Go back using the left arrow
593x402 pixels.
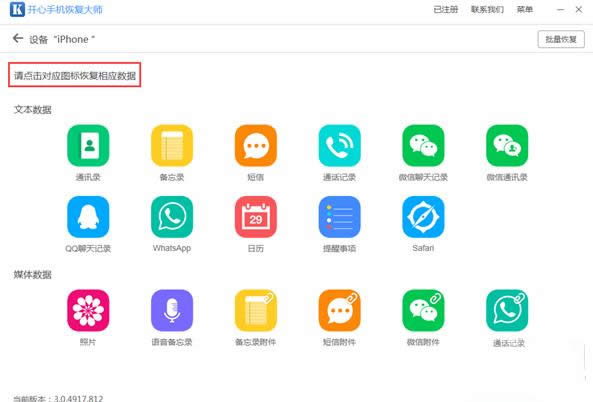coord(18,38)
